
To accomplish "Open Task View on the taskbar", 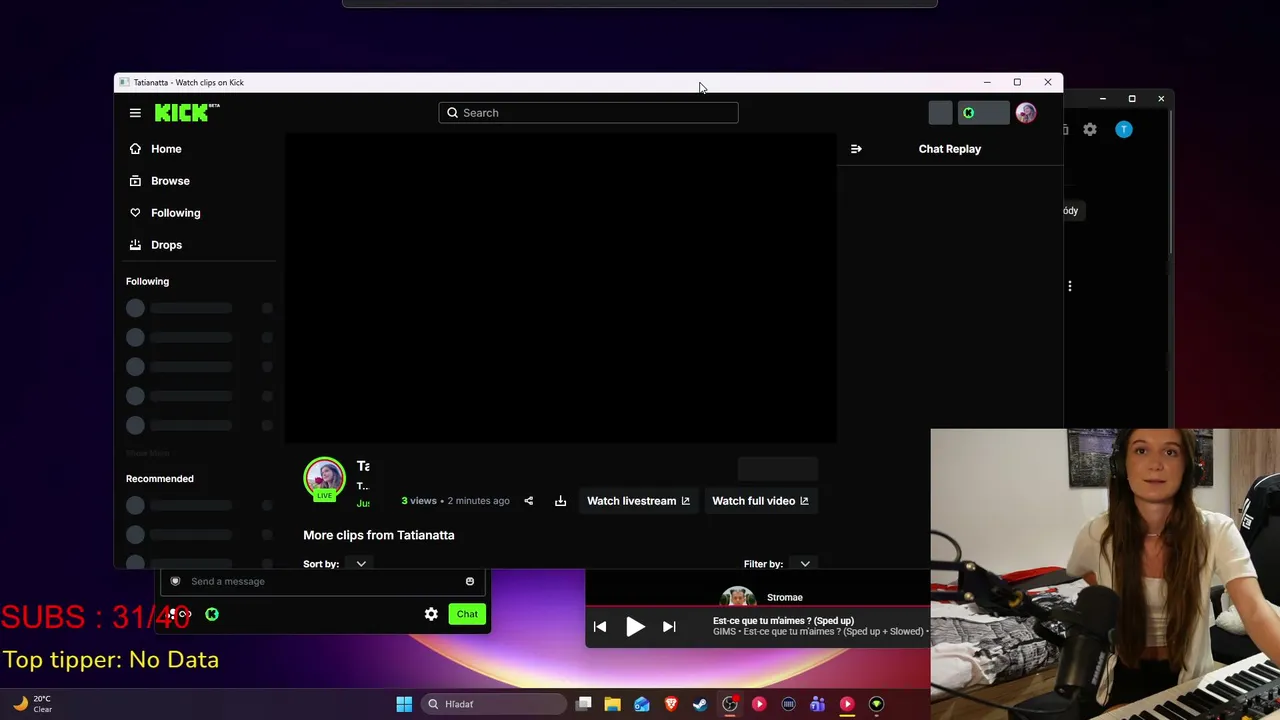I will [x=584, y=704].
